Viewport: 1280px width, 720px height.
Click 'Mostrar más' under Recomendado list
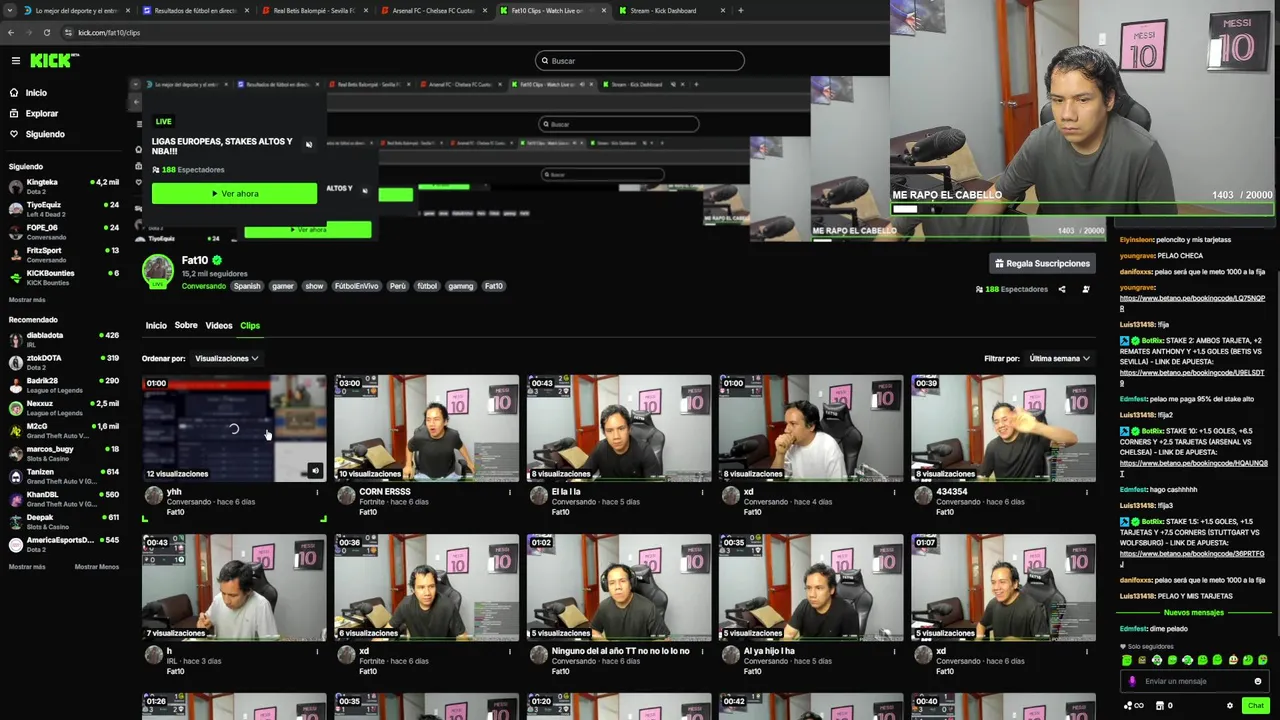[27, 567]
